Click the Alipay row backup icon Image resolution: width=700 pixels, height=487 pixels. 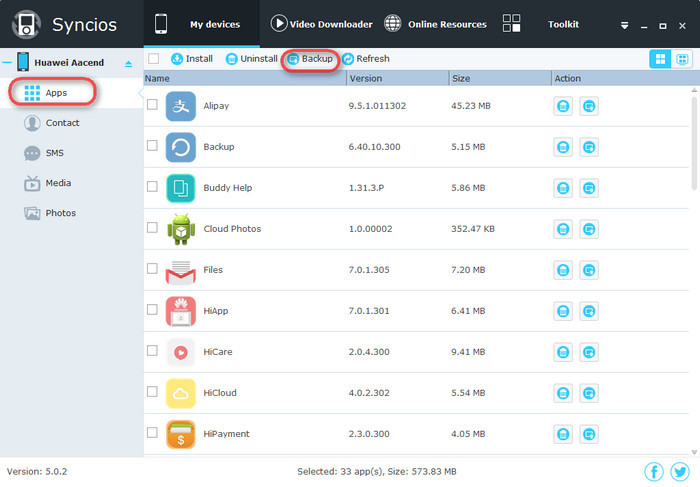click(589, 106)
